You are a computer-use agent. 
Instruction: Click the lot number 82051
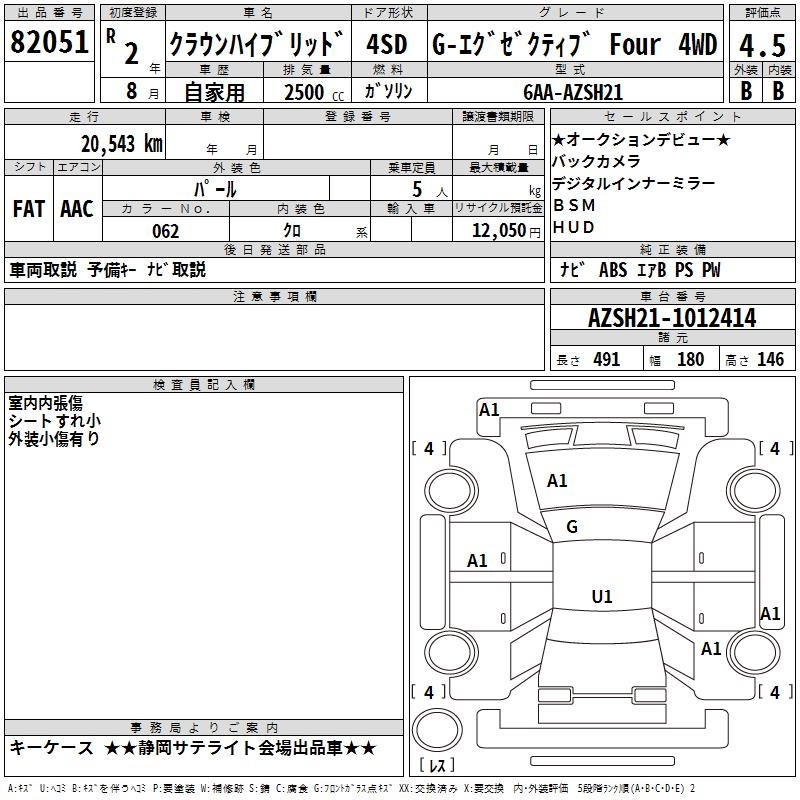click(x=50, y=42)
